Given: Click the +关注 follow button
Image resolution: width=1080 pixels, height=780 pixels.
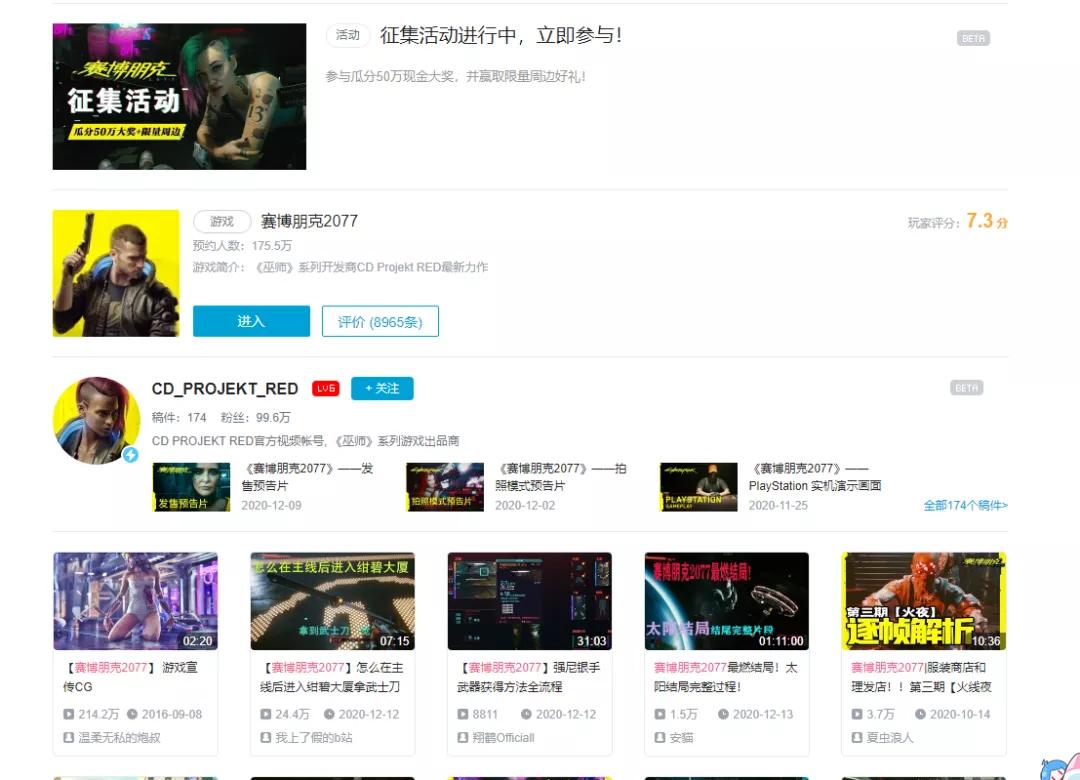Looking at the screenshot, I should pos(382,388).
